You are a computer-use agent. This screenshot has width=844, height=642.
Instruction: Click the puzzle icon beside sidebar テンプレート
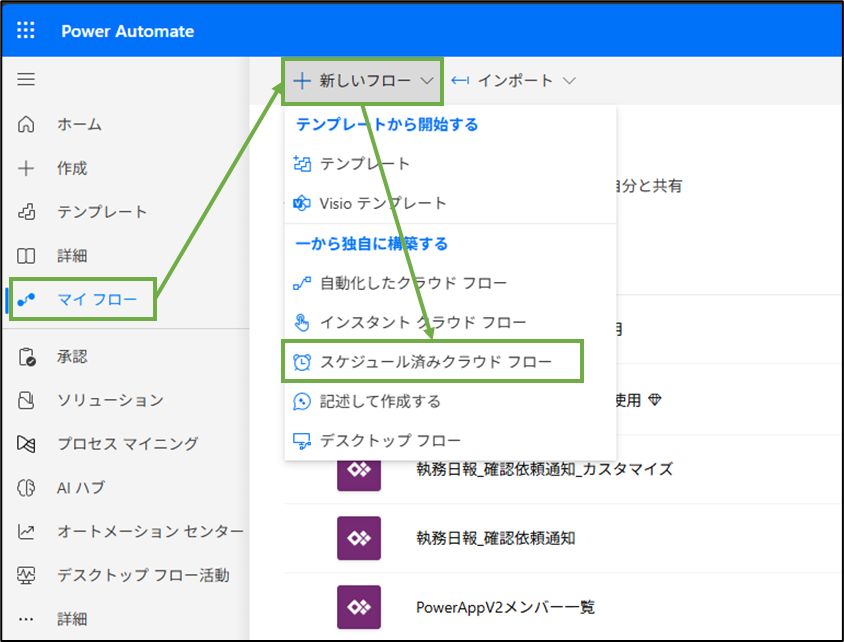click(26, 212)
